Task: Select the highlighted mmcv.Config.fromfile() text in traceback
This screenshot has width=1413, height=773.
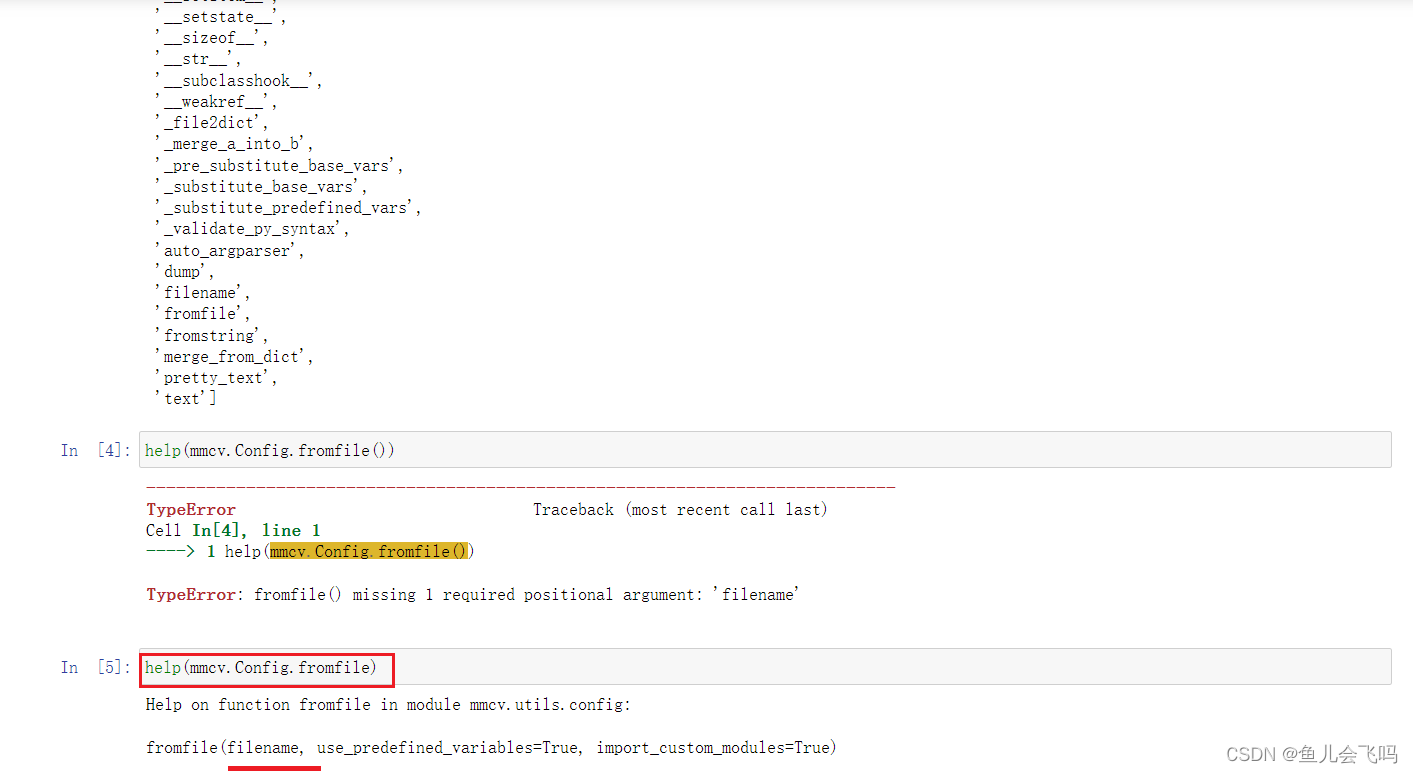Action: click(368, 551)
